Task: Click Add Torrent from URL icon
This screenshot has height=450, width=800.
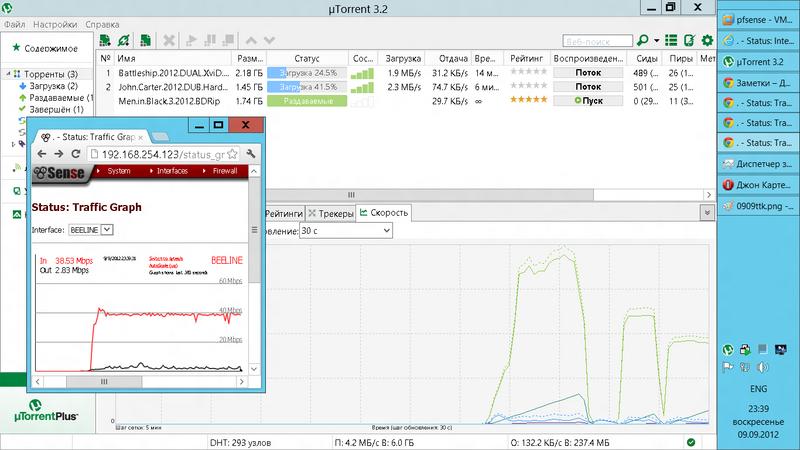Action: click(123, 40)
